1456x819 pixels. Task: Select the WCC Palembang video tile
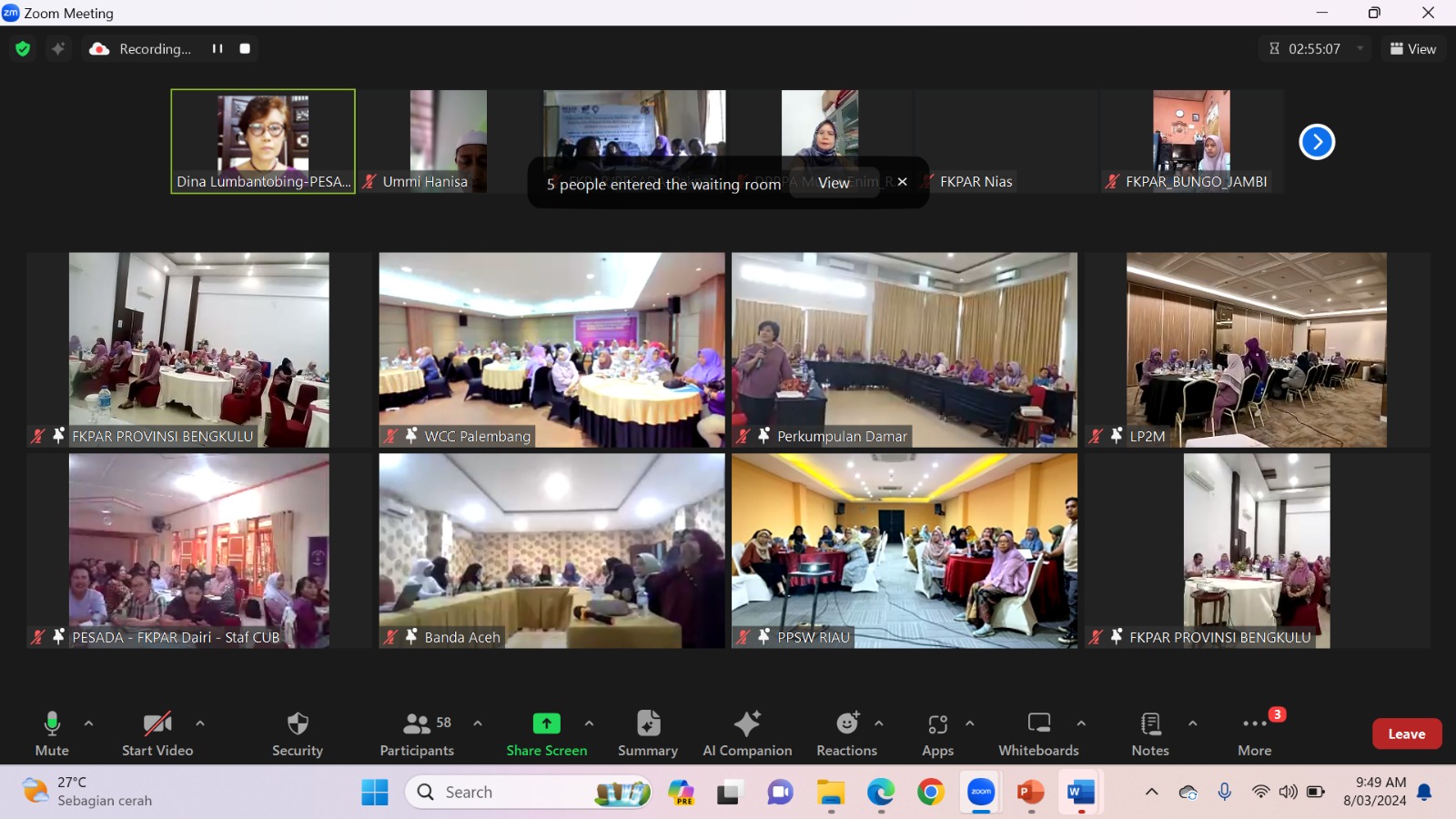(x=552, y=350)
